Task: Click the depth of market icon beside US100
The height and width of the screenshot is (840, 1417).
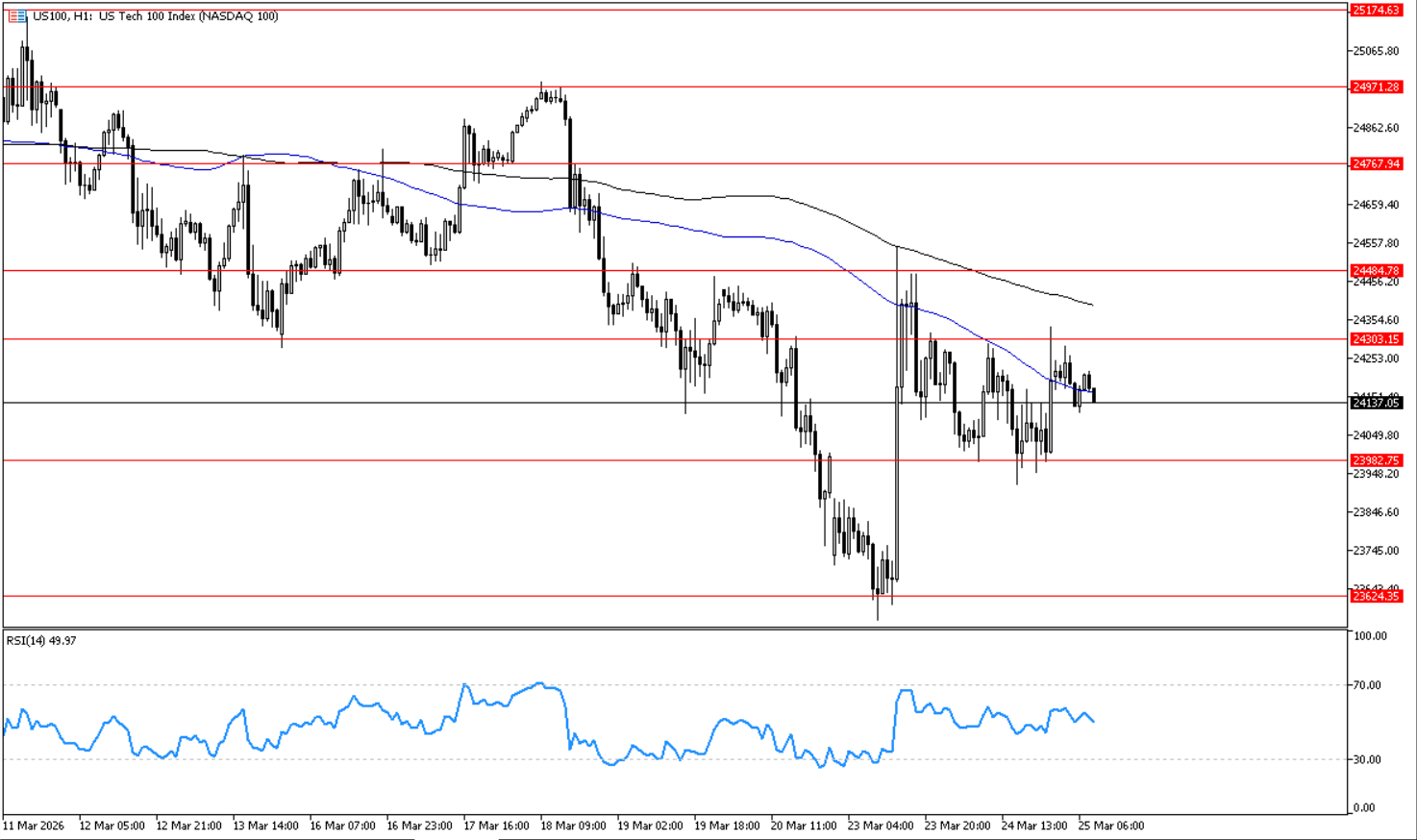Action: click(x=17, y=16)
